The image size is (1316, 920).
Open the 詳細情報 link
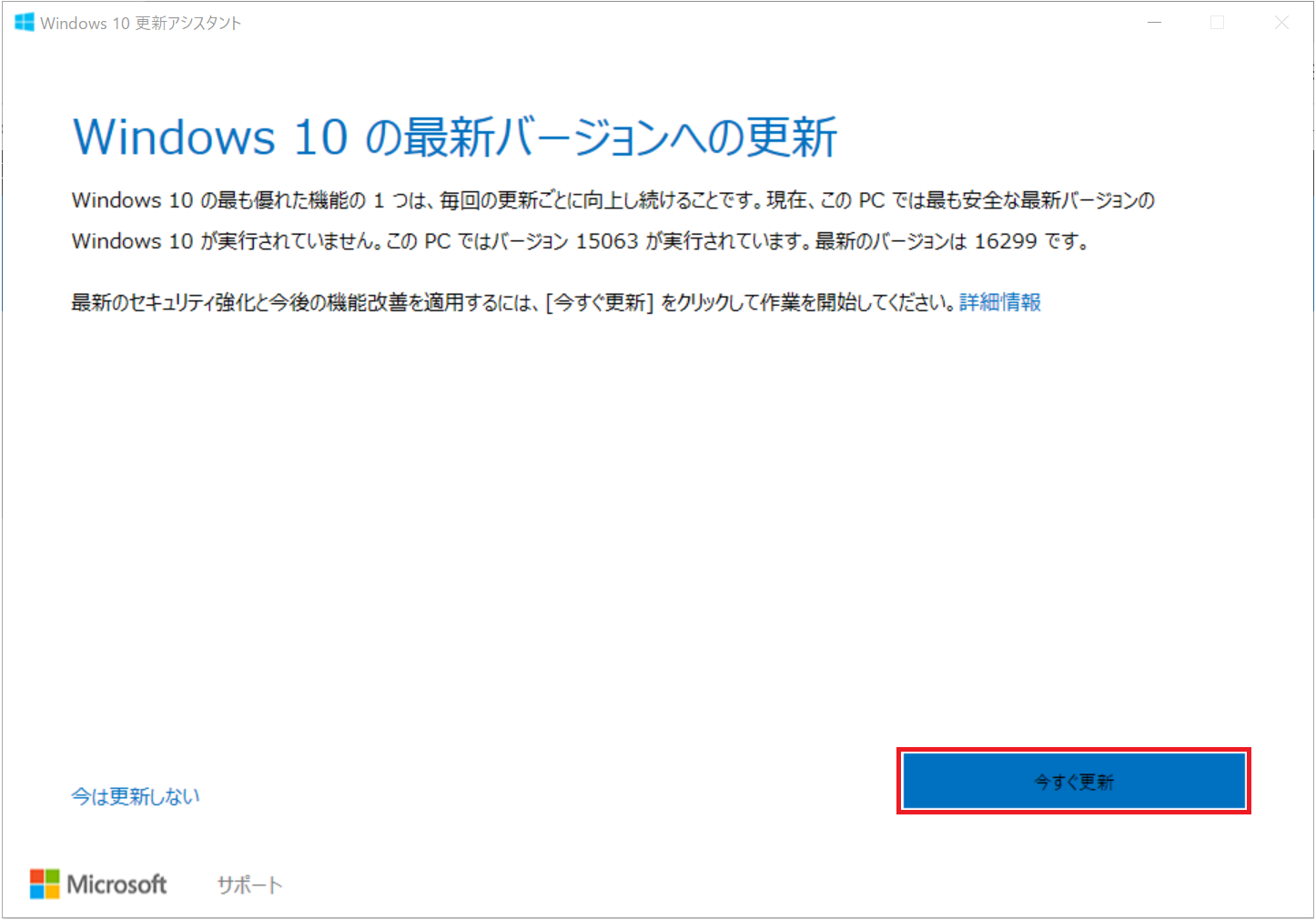click(999, 302)
